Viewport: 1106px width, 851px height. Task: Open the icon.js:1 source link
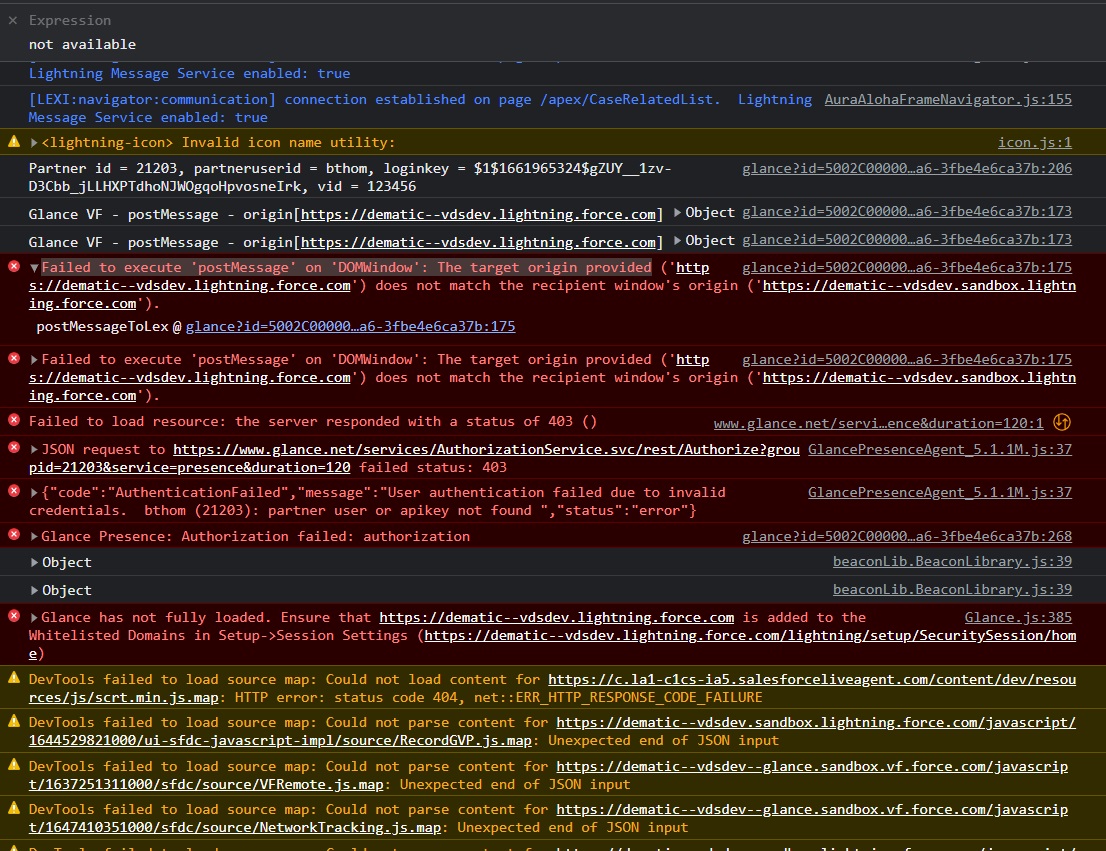[1034, 142]
